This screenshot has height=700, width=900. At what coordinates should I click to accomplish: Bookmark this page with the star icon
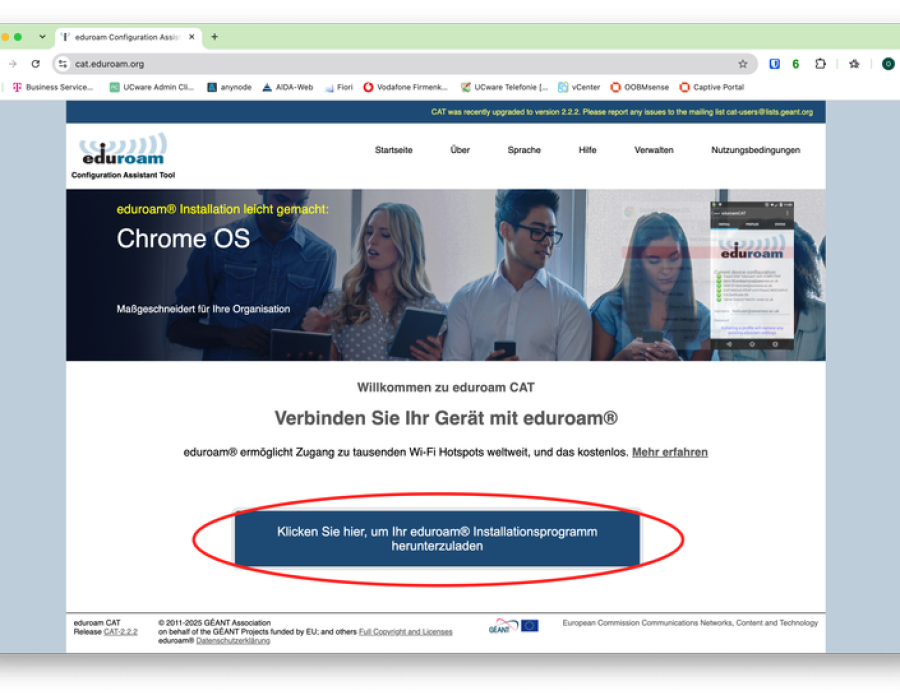pos(743,64)
